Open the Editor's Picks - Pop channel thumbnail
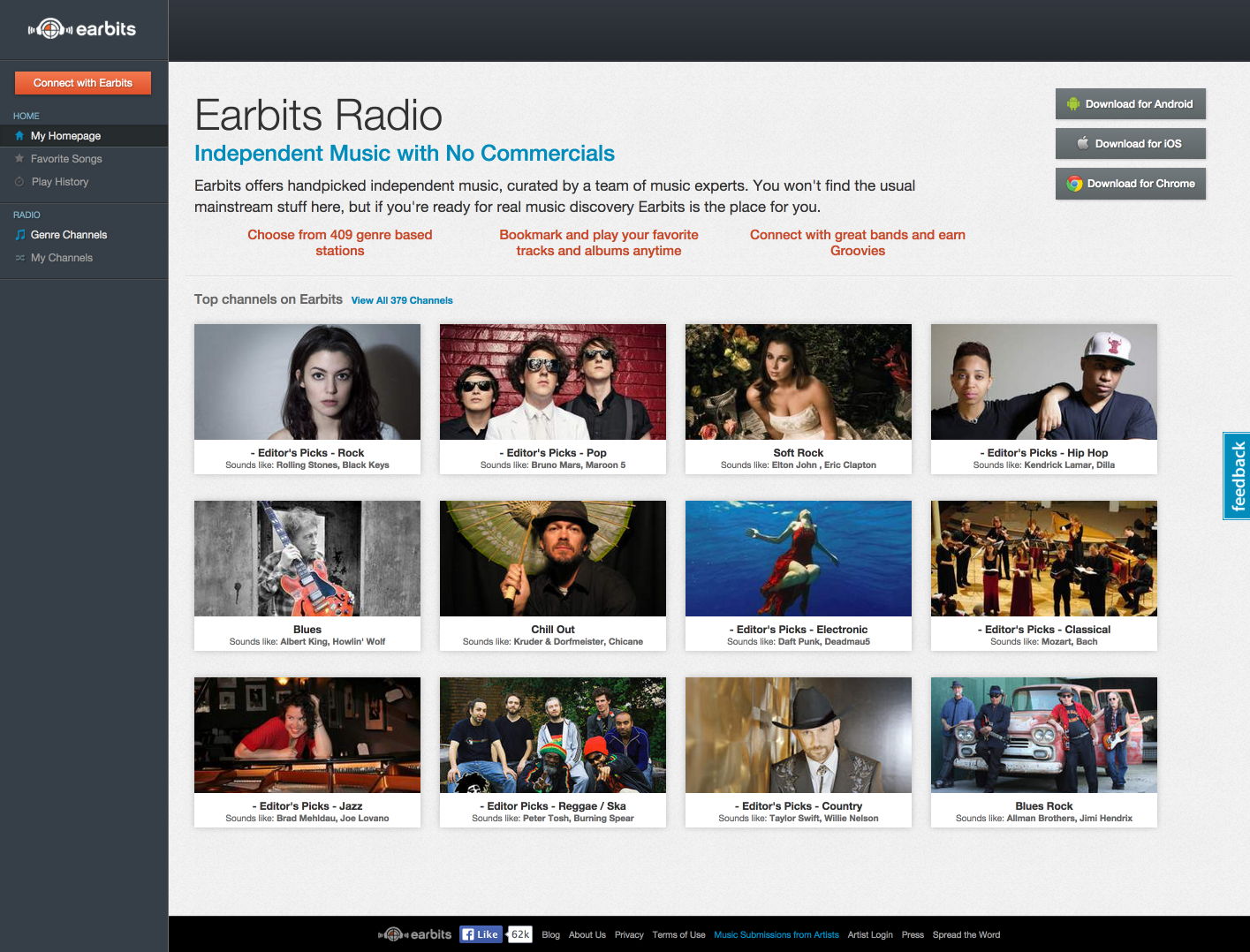This screenshot has height=952, width=1250. 553,382
